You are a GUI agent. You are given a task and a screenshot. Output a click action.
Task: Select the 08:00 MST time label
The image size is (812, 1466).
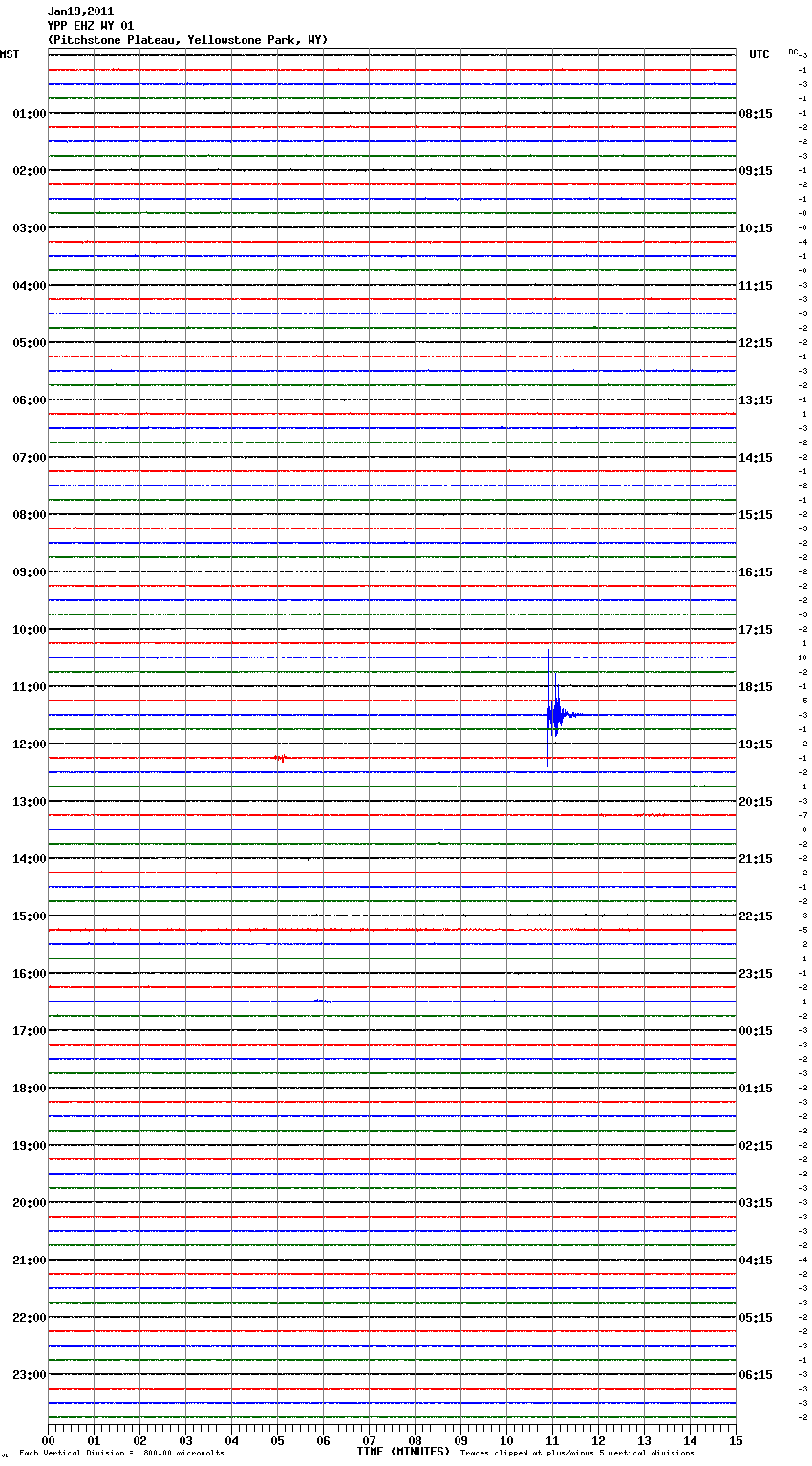pyautogui.click(x=29, y=515)
